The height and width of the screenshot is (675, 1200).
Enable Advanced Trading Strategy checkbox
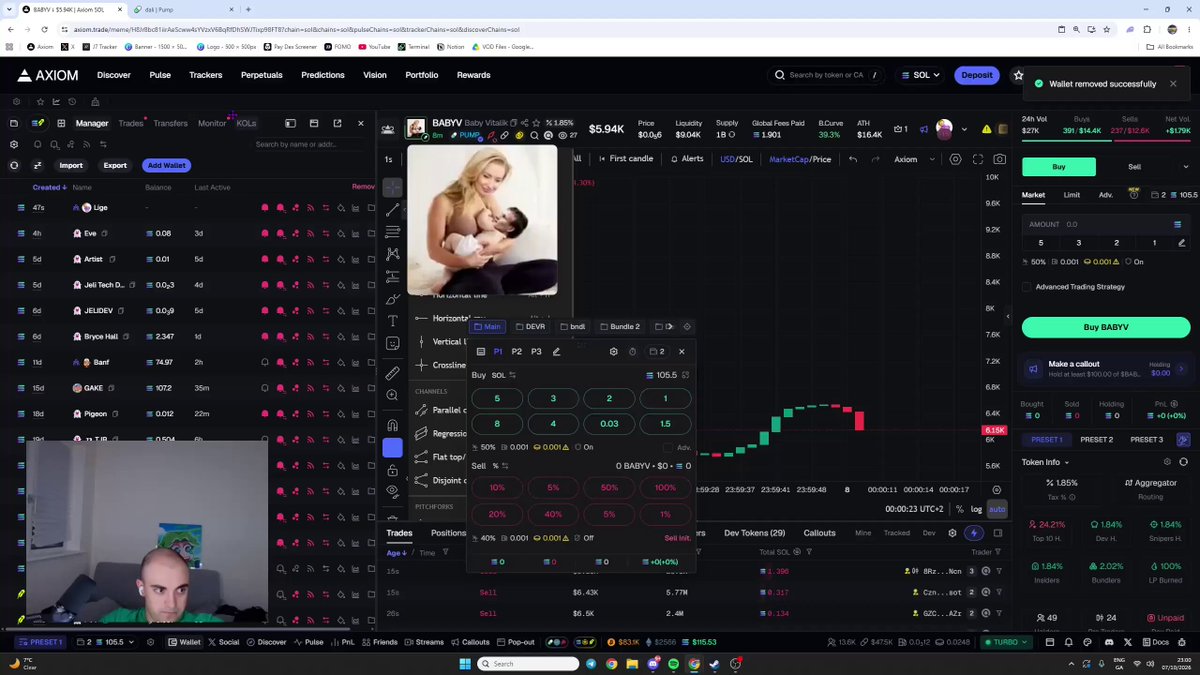[x=1027, y=287]
